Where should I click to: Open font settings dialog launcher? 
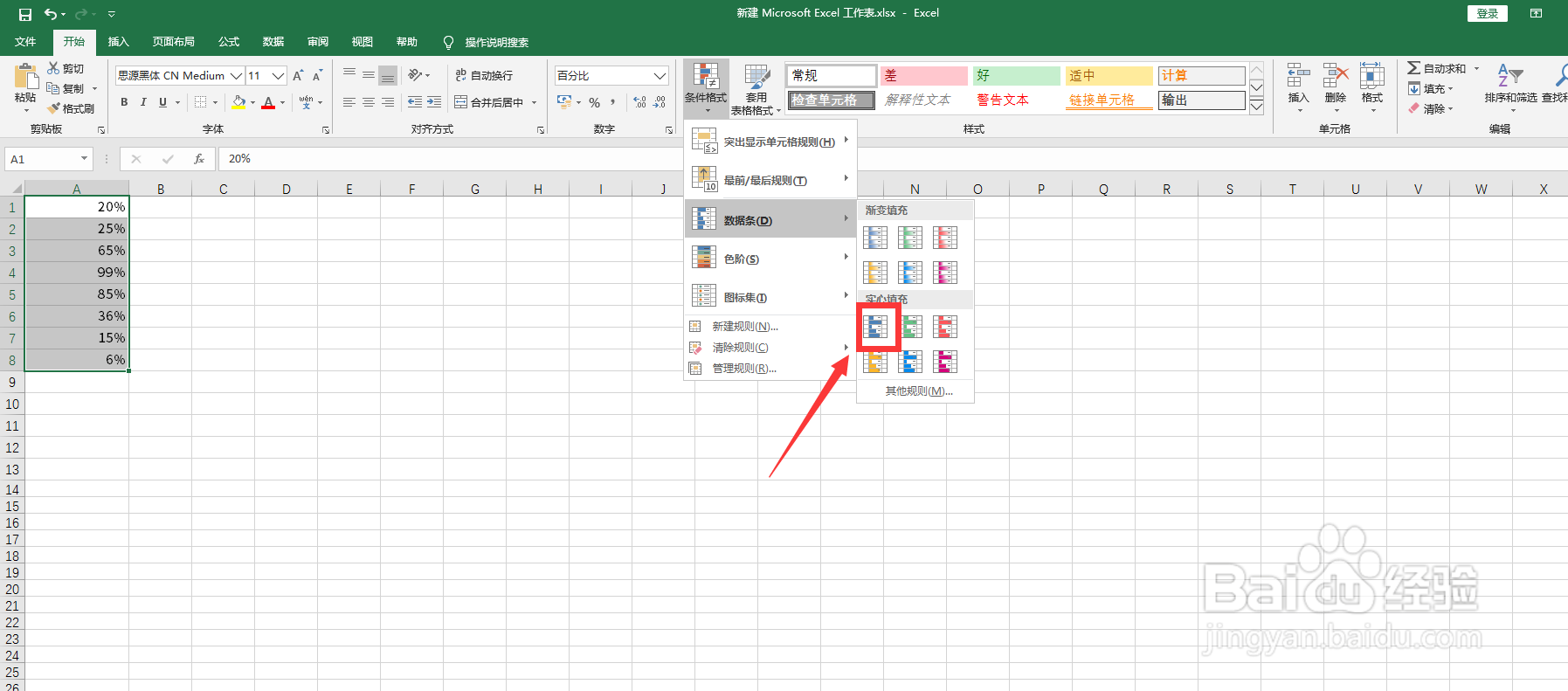(x=326, y=129)
